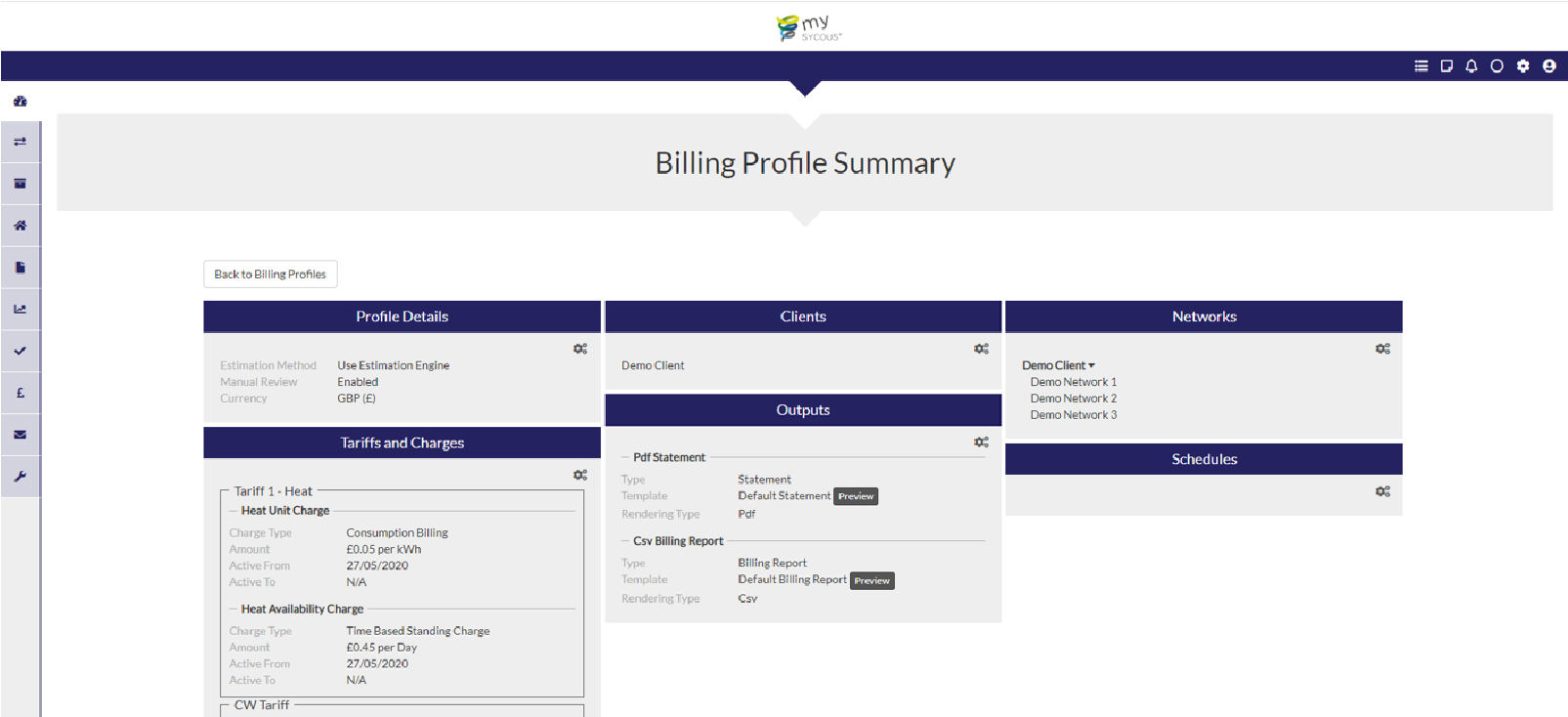Screen dimensions: 1568x717
Task: Click the 'Heat Unit Charge' section title
Action: (285, 511)
